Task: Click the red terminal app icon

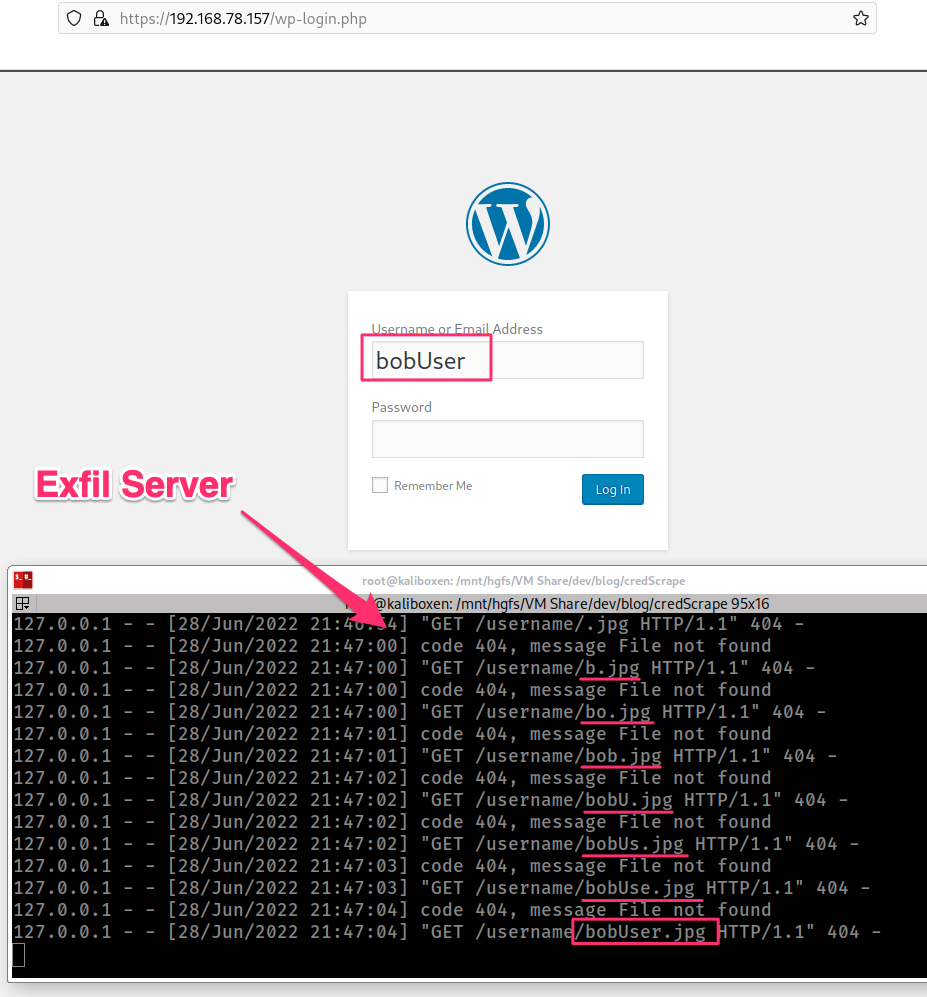Action: (x=24, y=580)
